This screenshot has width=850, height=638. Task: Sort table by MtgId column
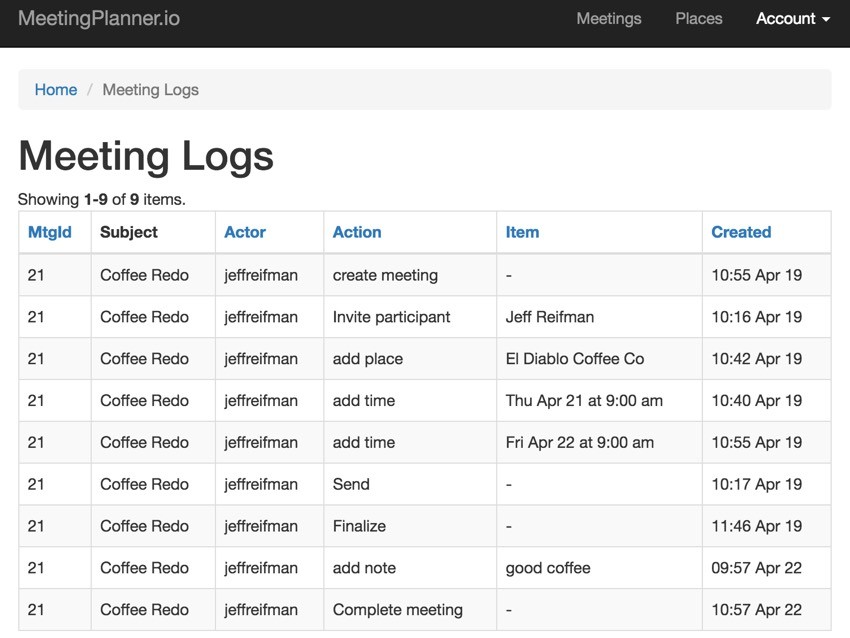[x=50, y=232]
